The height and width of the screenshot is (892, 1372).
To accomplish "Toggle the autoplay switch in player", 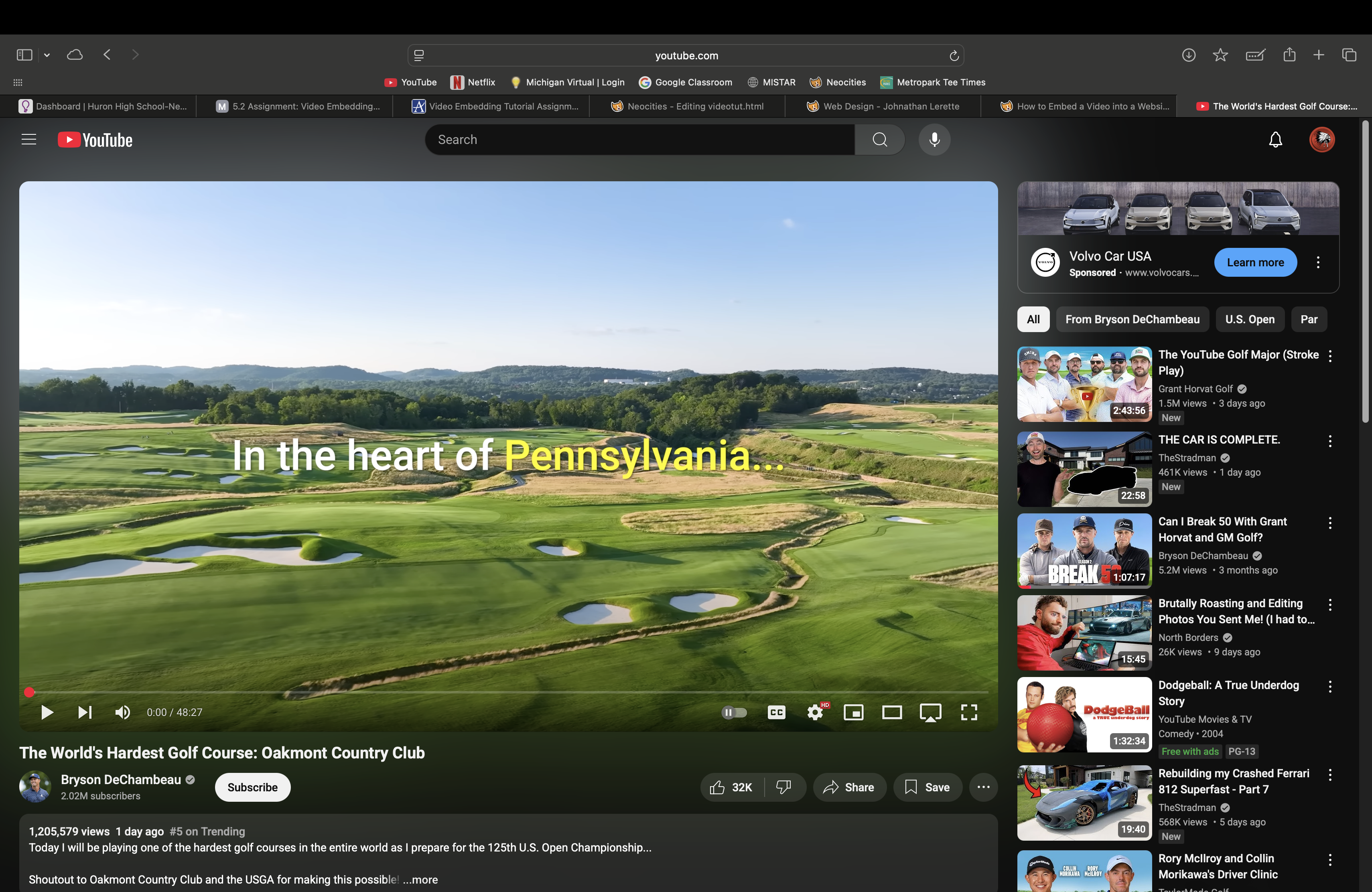I will coord(734,712).
